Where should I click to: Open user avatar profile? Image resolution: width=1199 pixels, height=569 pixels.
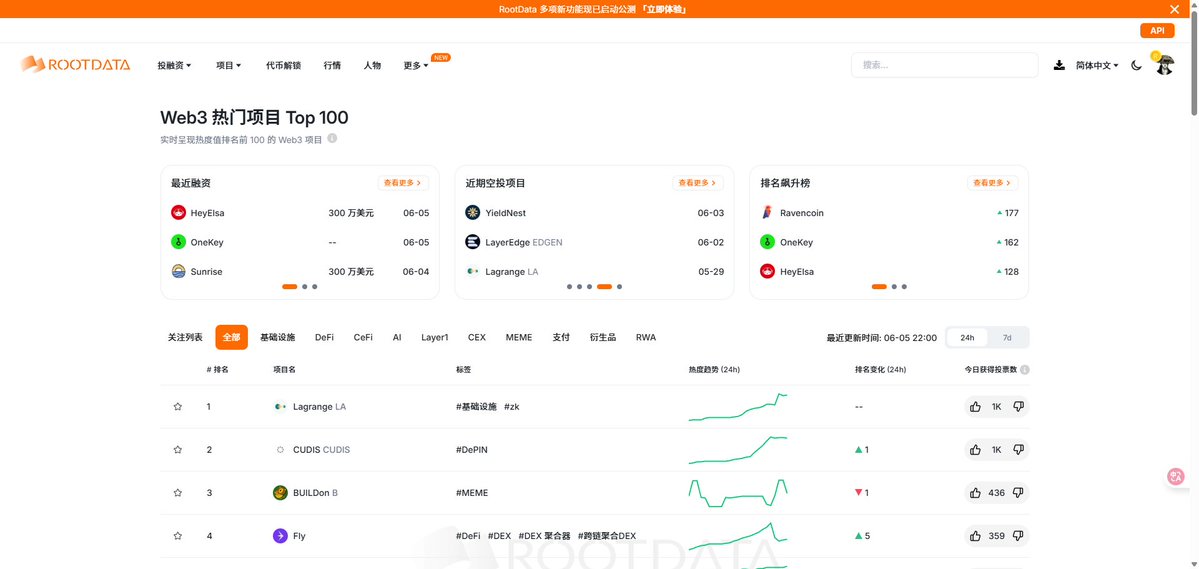coord(1164,64)
